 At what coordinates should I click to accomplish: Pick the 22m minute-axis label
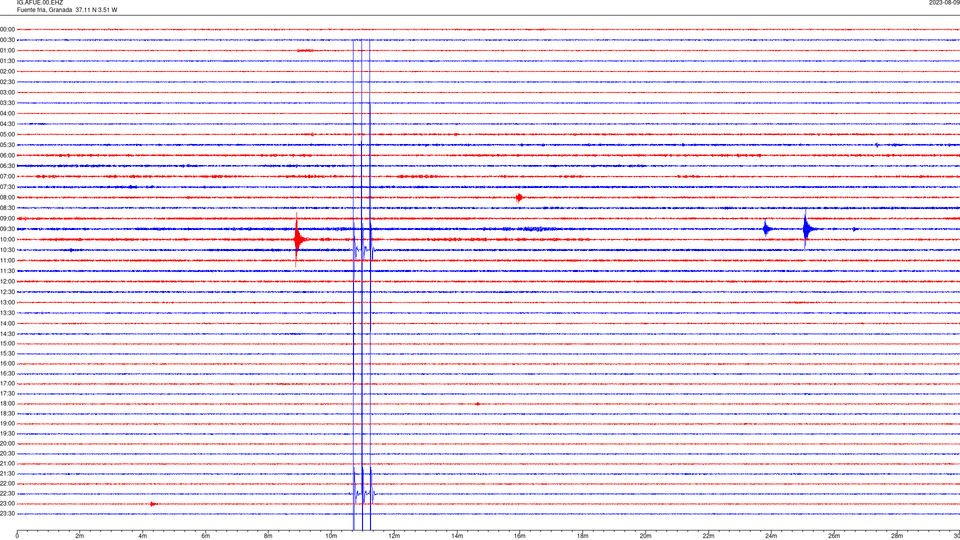(x=708, y=536)
